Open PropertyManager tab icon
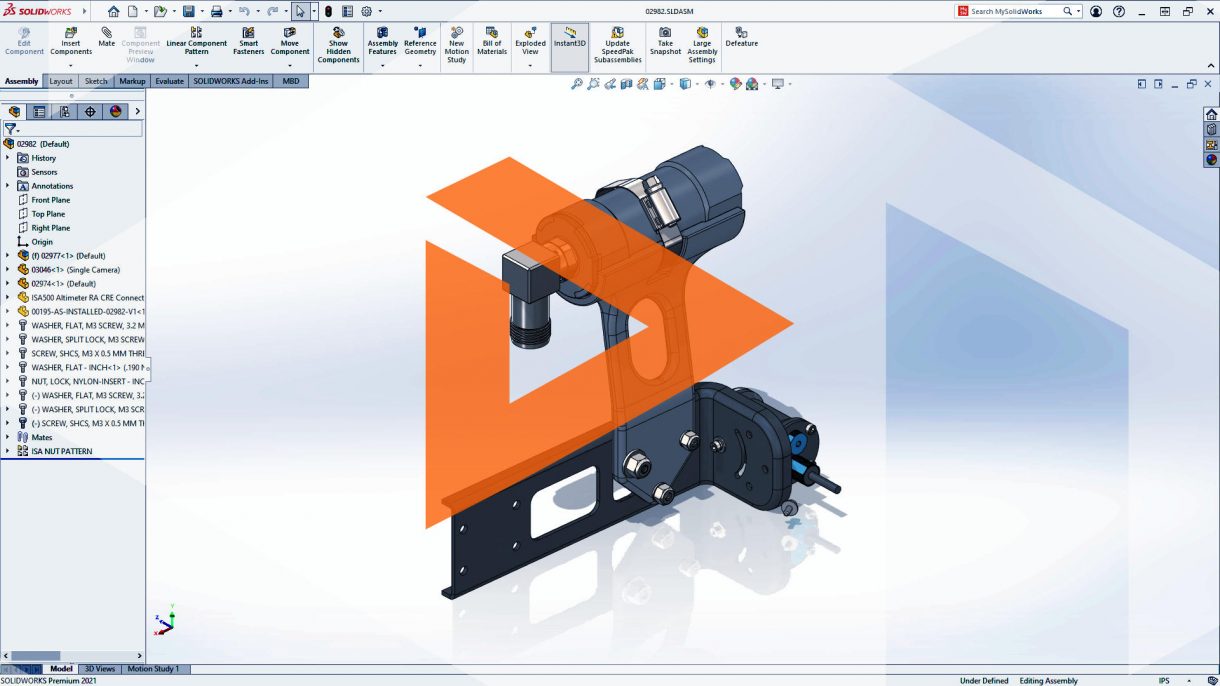 point(39,111)
